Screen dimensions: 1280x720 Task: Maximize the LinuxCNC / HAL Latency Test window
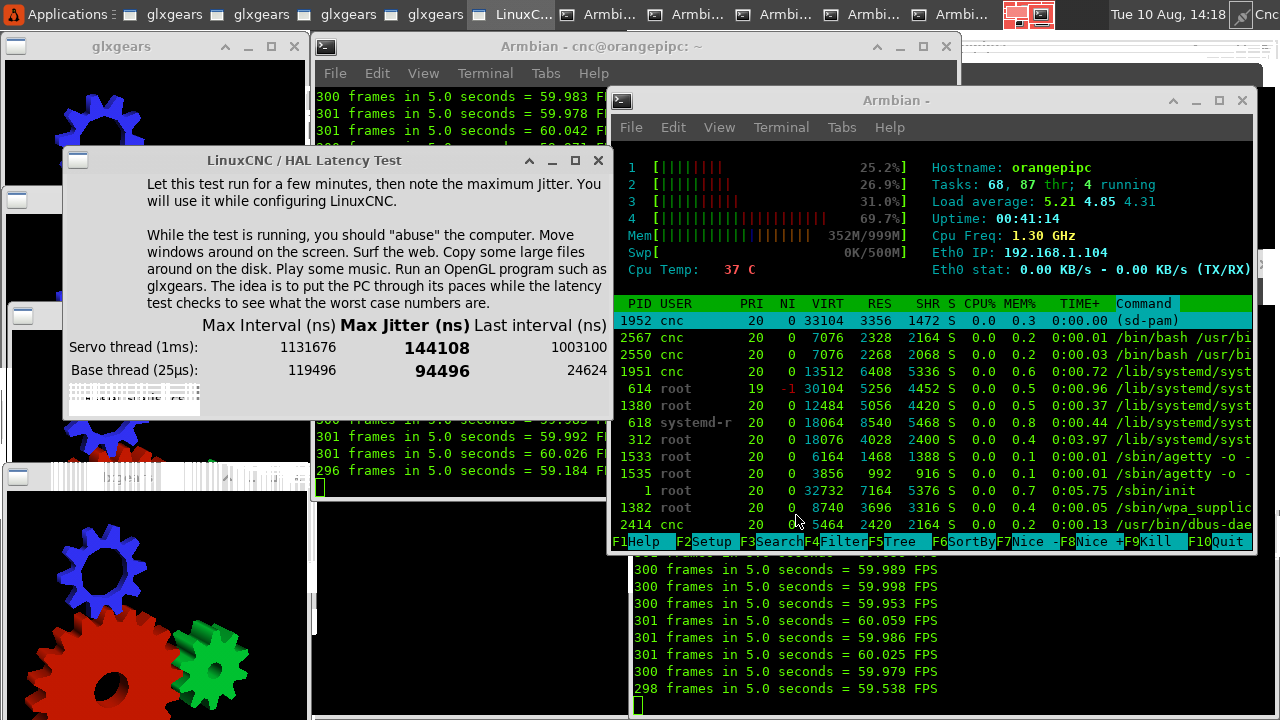pos(575,161)
